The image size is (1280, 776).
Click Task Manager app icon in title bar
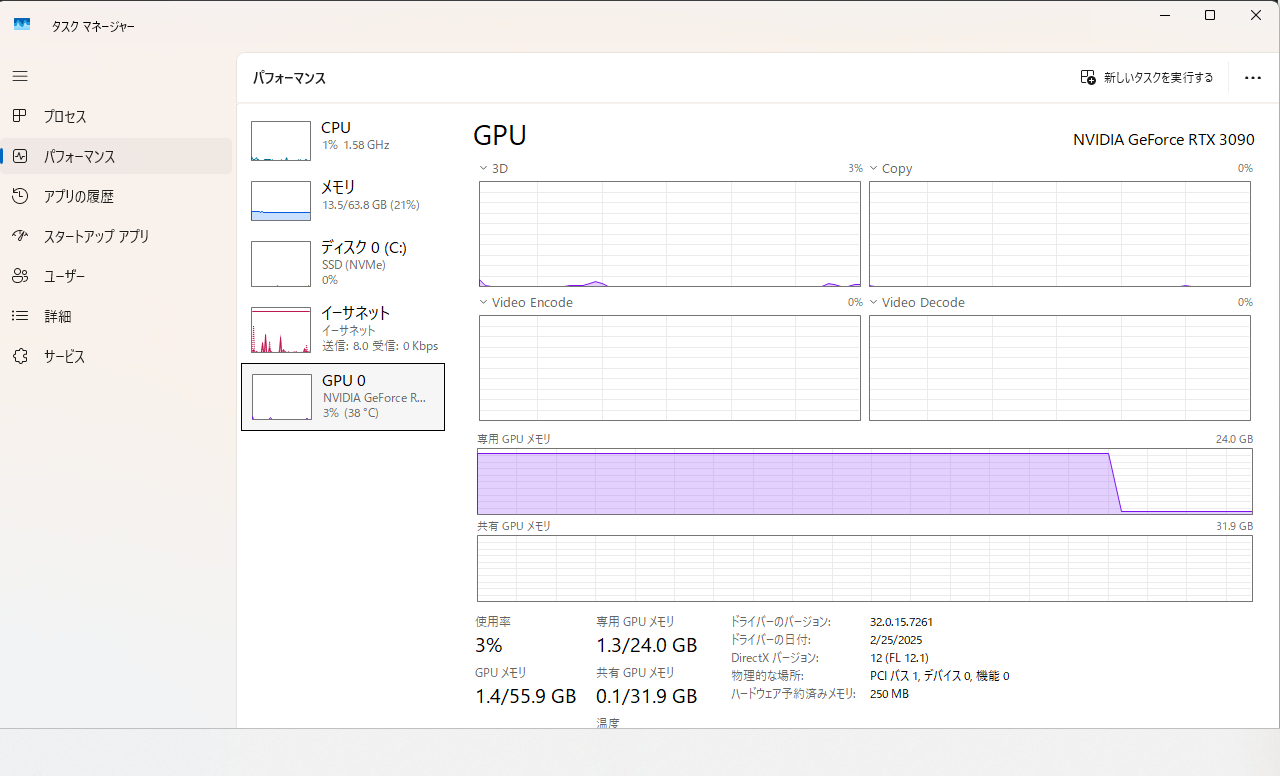click(x=22, y=24)
